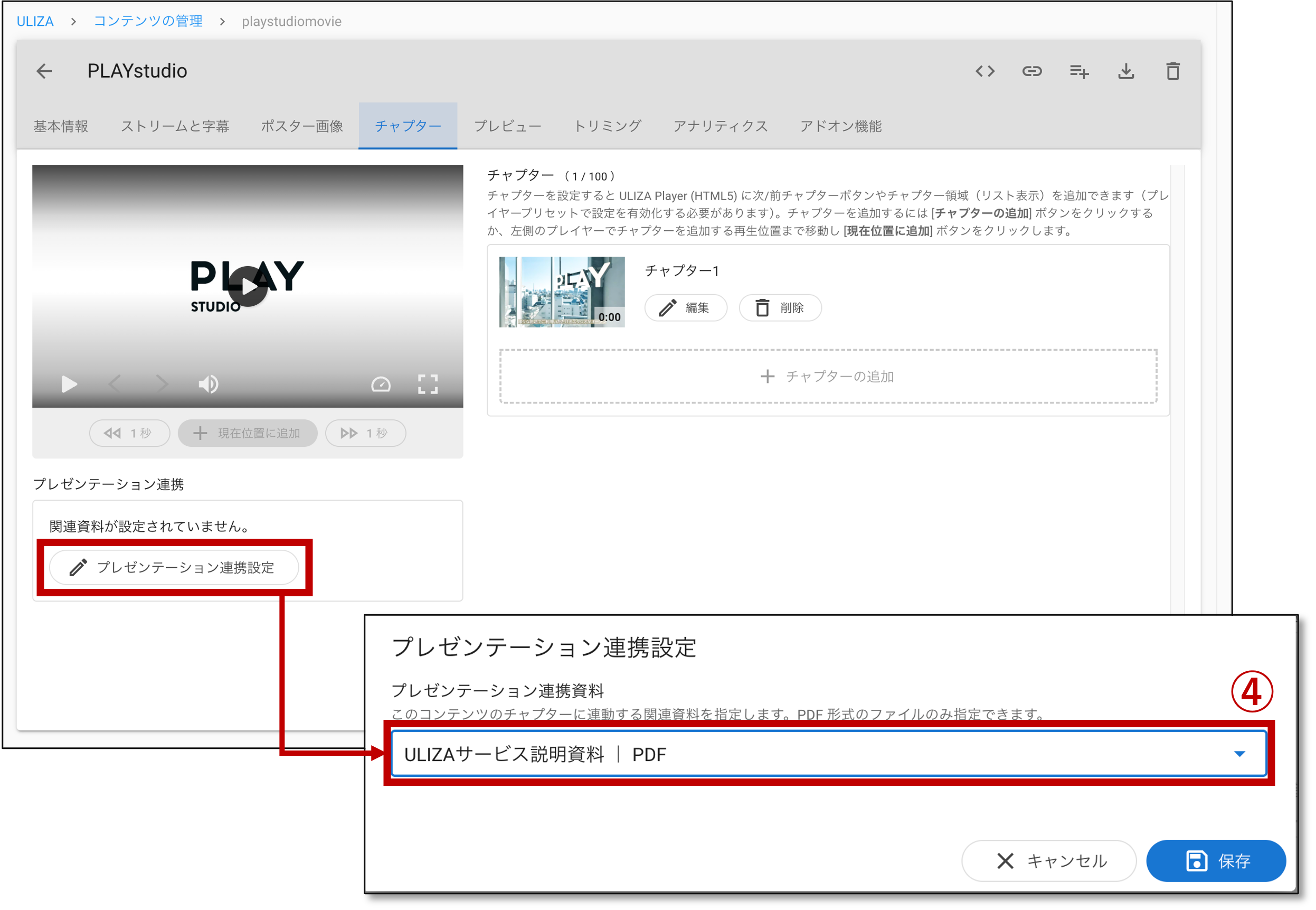Select the チャプター tab
This screenshot has width=1316, height=910.
click(x=408, y=126)
